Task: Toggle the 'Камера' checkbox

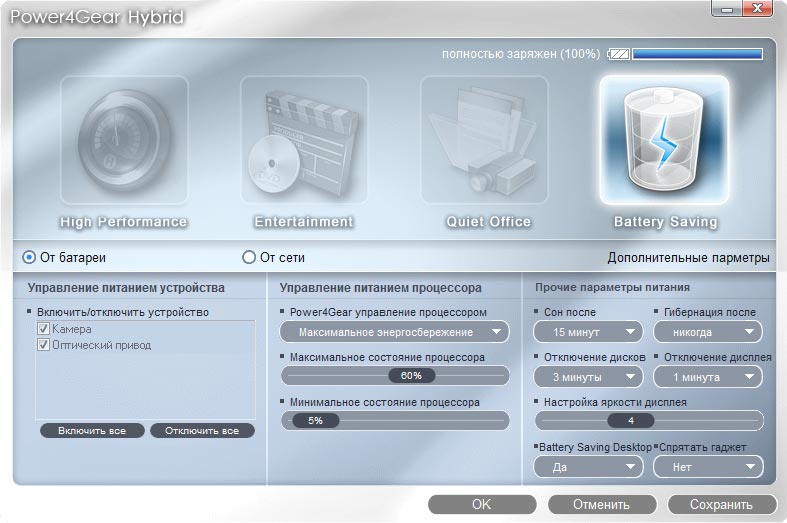Action: (43, 329)
